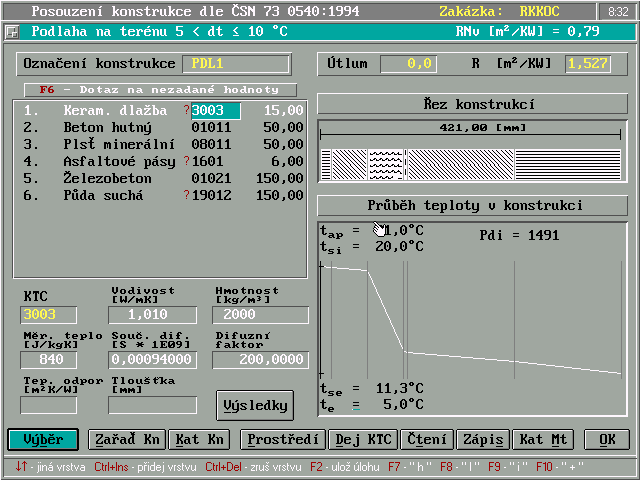
Task: Click the Označení konstrukce field PDL1
Action: 236,64
